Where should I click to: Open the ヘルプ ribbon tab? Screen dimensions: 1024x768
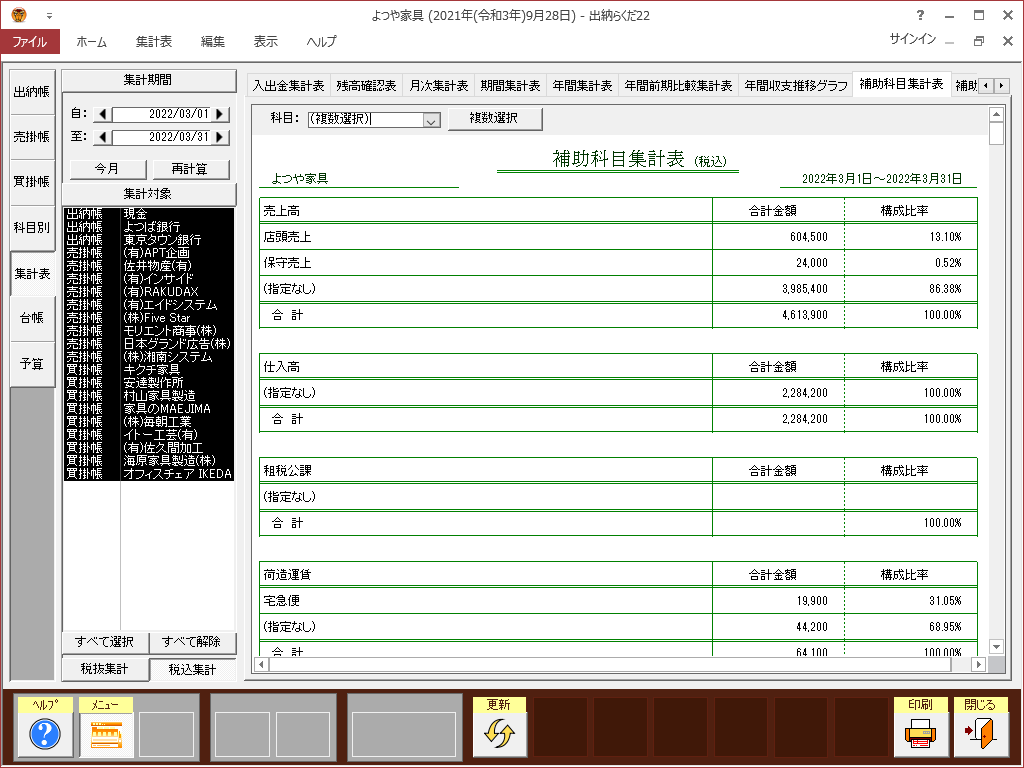tap(321, 42)
